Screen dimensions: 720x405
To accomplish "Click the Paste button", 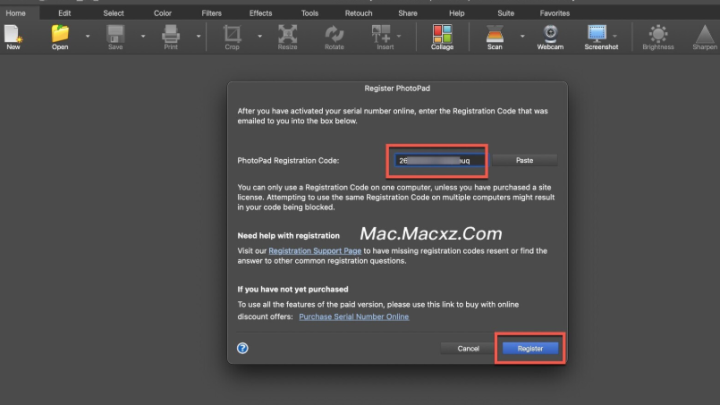I will [524, 160].
